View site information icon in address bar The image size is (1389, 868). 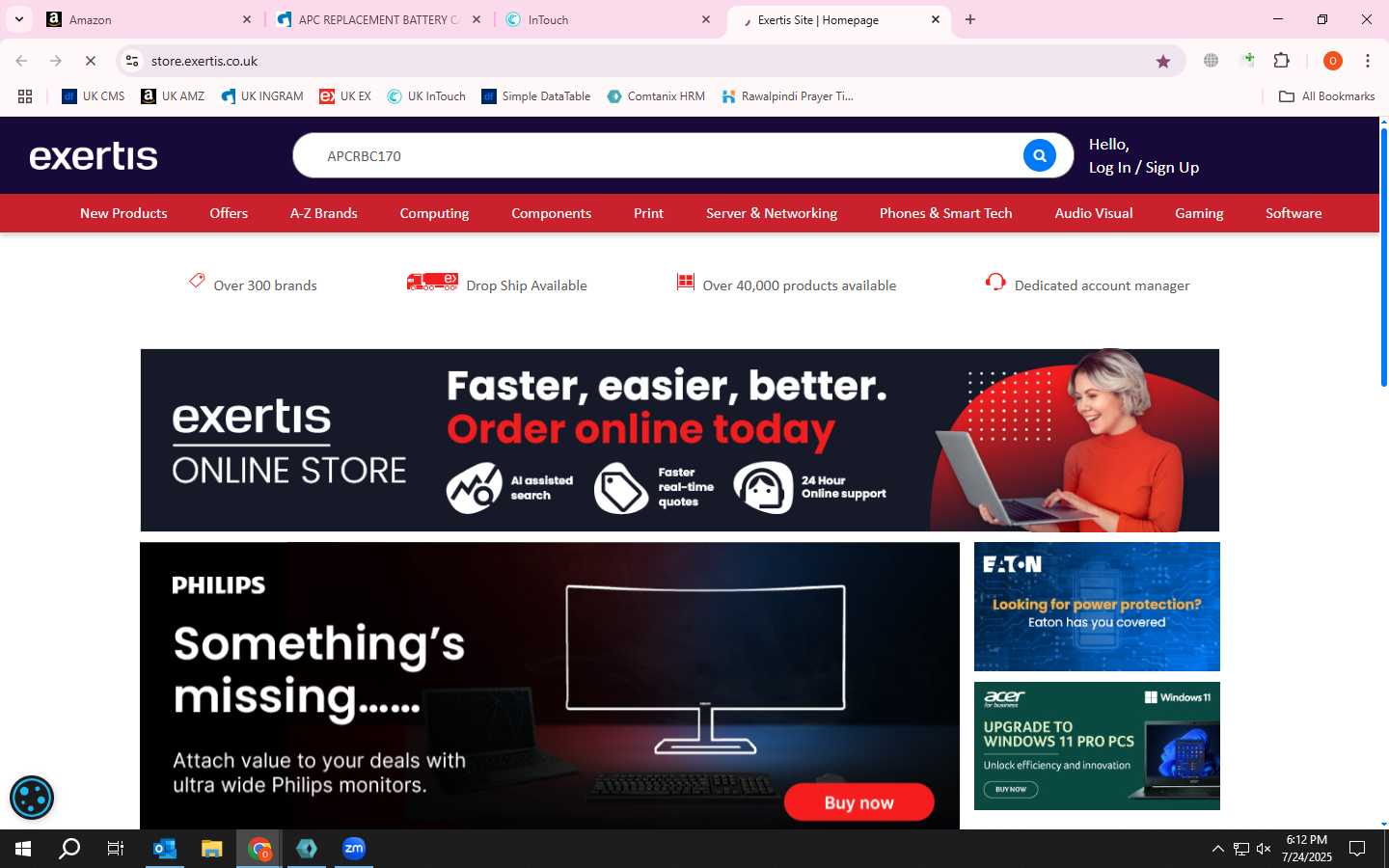click(x=132, y=61)
